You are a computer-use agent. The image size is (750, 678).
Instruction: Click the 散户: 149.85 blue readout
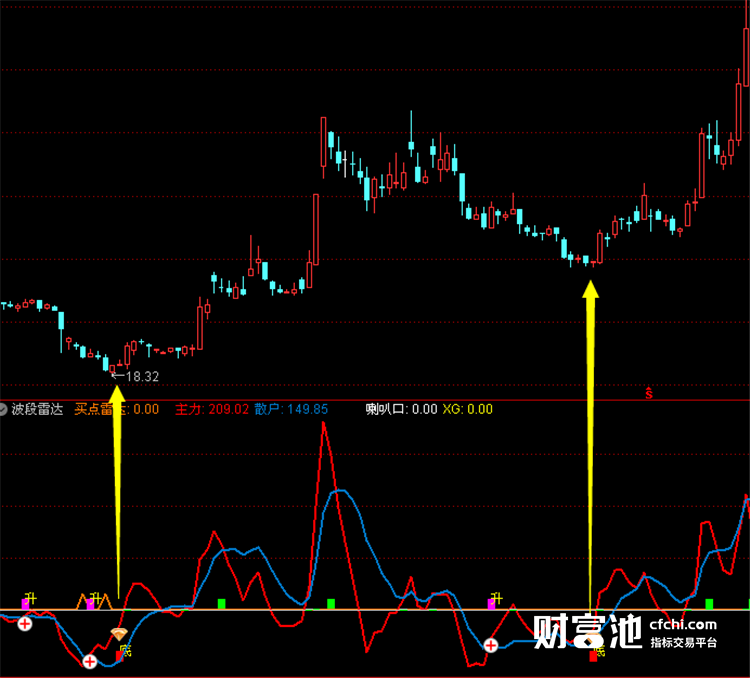[291, 410]
